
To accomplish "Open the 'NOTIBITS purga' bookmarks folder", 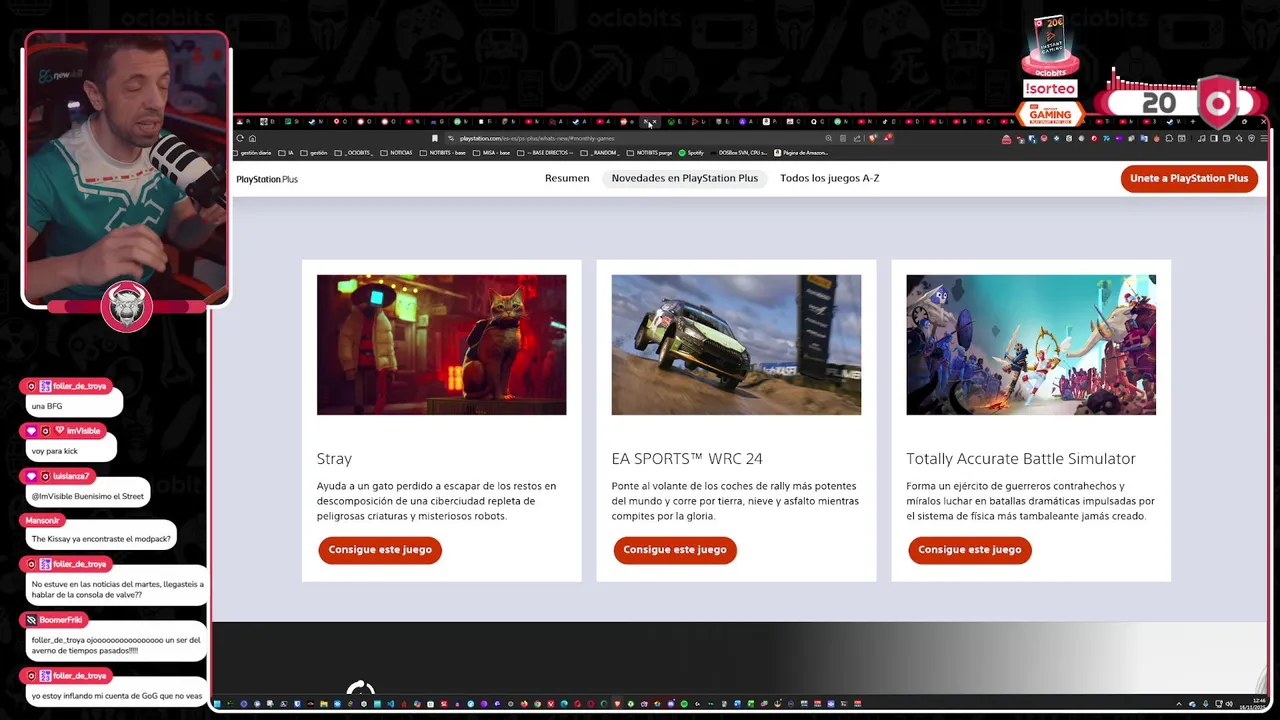I will [x=649, y=153].
